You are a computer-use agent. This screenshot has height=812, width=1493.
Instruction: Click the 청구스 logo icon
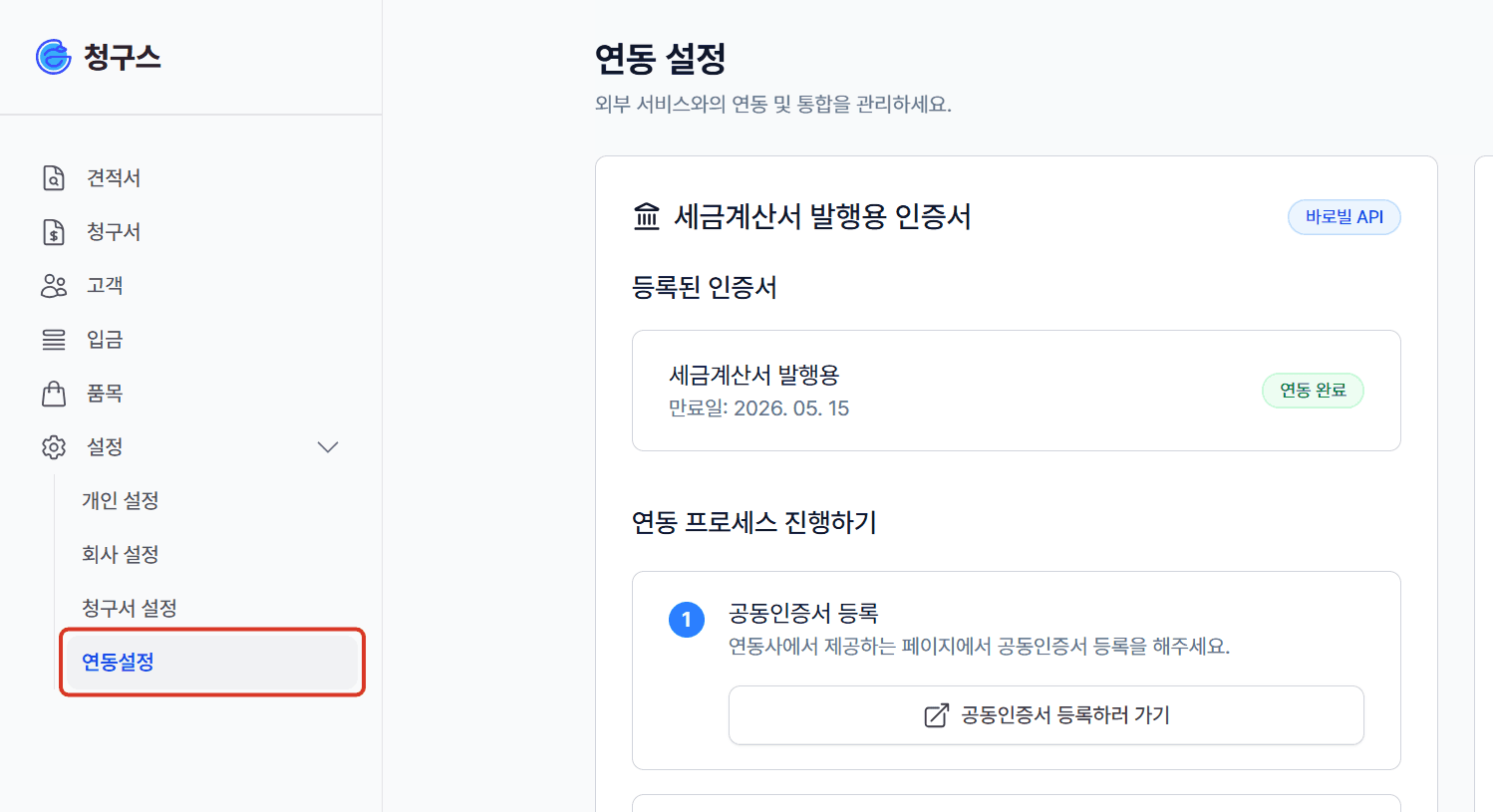coord(54,57)
